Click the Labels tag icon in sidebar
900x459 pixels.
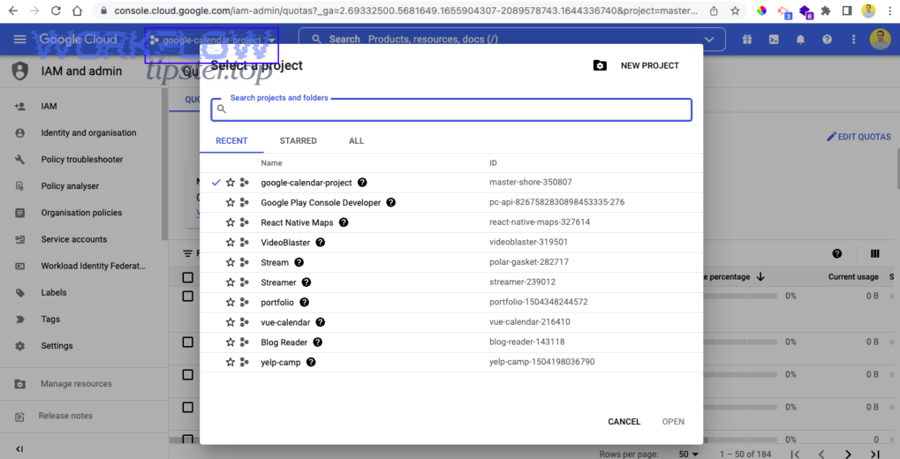(20, 293)
